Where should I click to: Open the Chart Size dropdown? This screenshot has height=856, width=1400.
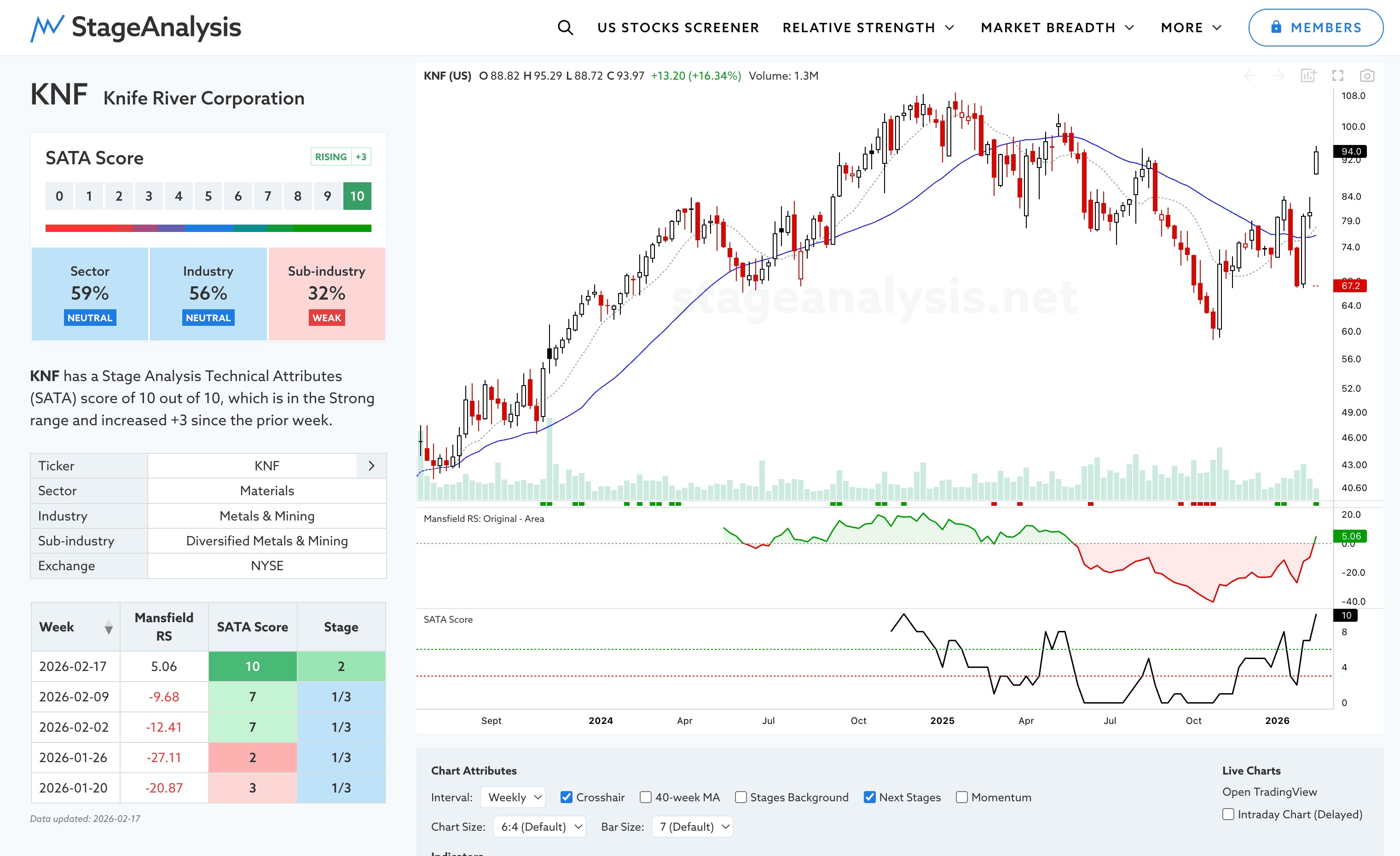[539, 827]
